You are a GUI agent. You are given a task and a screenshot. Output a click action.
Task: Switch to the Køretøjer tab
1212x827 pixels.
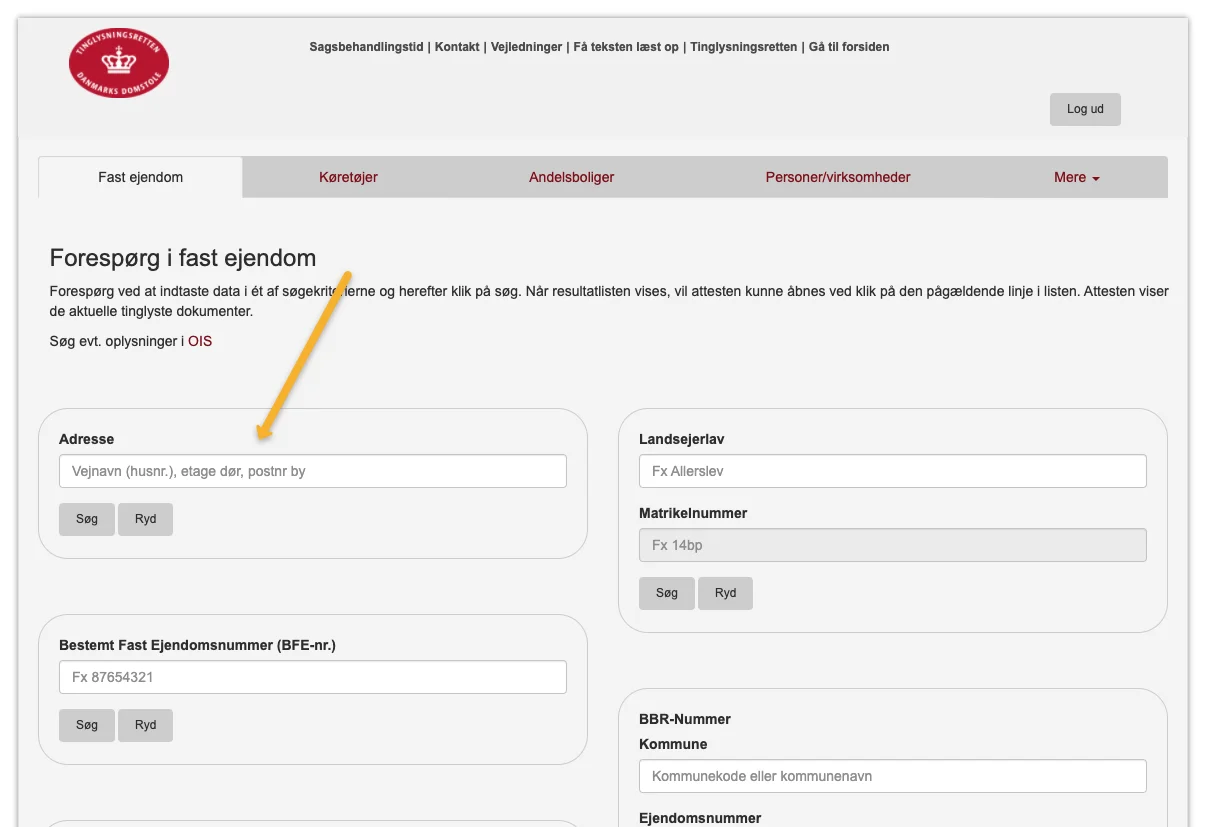(348, 177)
